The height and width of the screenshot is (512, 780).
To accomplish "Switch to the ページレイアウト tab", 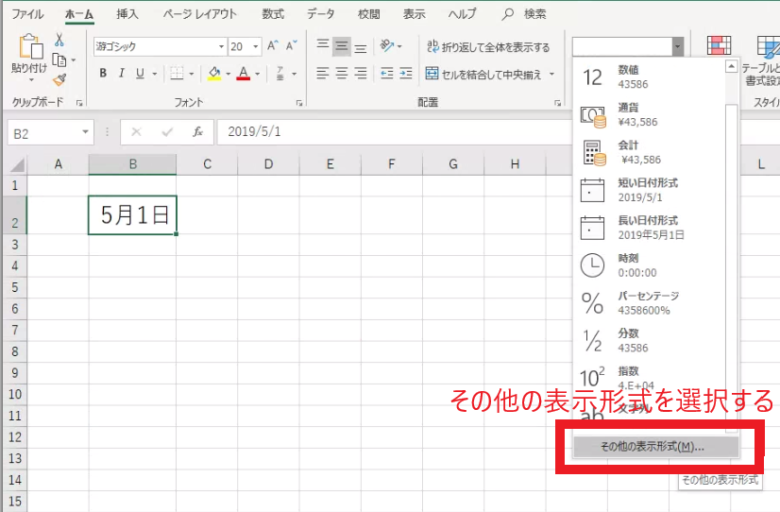I will point(199,14).
